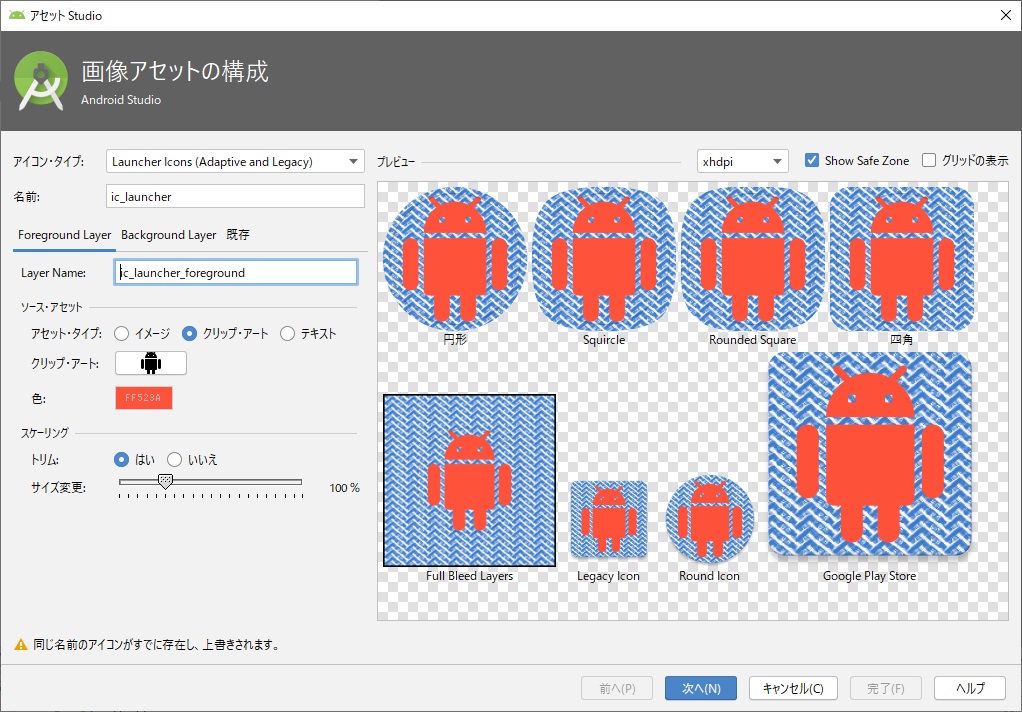Image resolution: width=1022 pixels, height=712 pixels.
Task: Switch to 既存 tab
Action: (x=238, y=235)
